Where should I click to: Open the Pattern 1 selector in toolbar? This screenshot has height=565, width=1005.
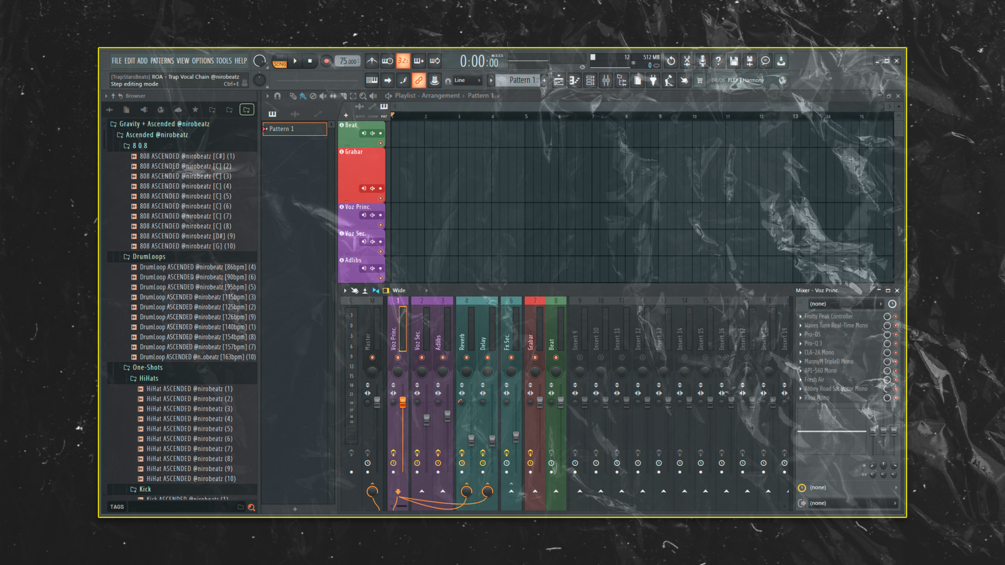click(x=520, y=80)
